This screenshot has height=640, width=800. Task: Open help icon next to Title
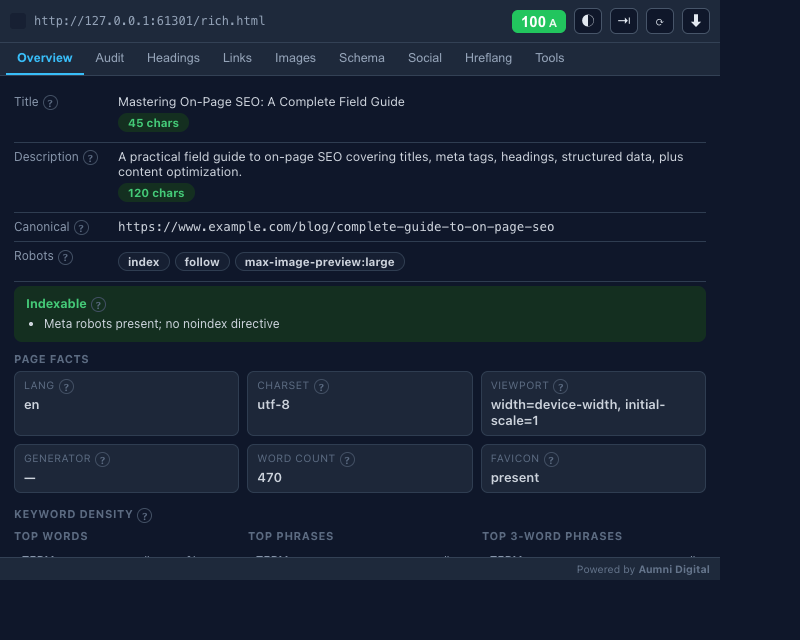click(x=50, y=103)
